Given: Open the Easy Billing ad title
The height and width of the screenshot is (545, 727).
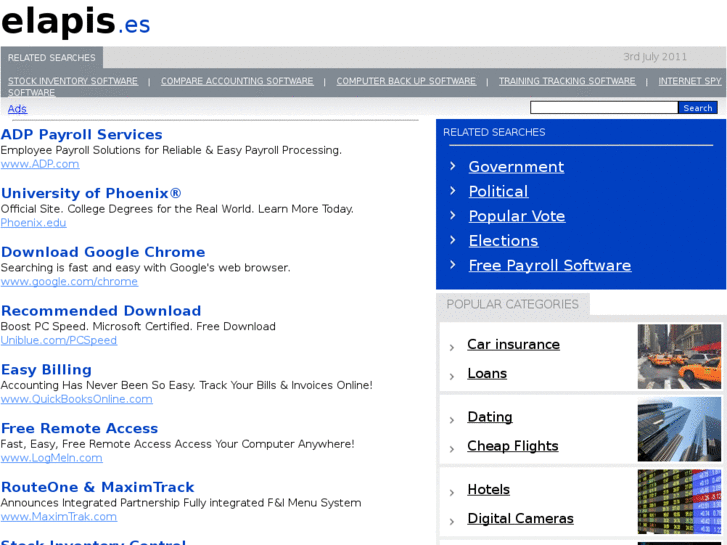Looking at the screenshot, I should (46, 370).
